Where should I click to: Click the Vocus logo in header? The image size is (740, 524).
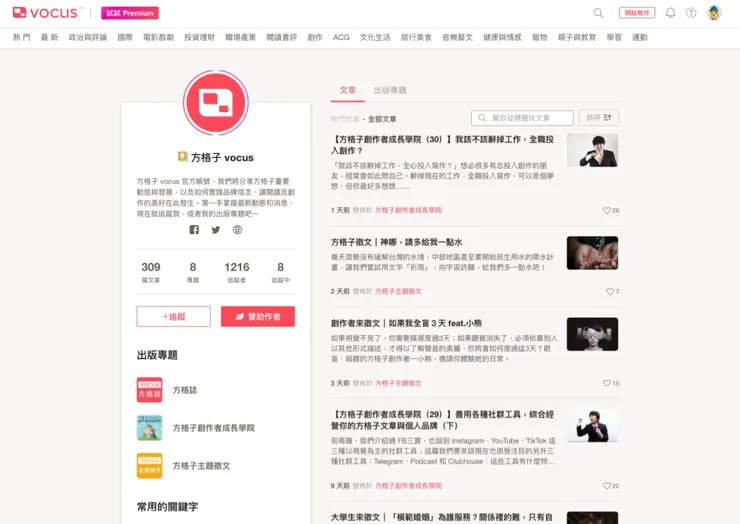pyautogui.click(x=45, y=13)
